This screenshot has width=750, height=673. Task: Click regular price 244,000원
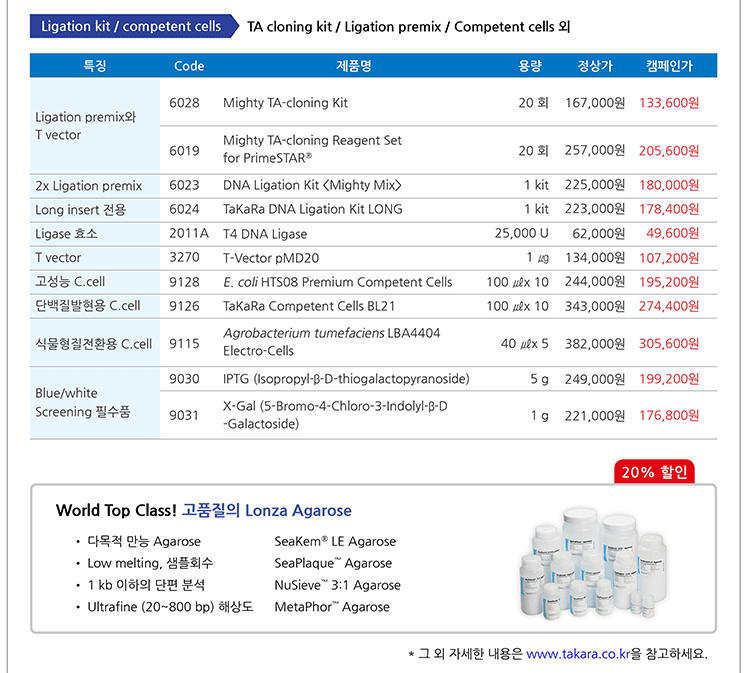coord(595,282)
